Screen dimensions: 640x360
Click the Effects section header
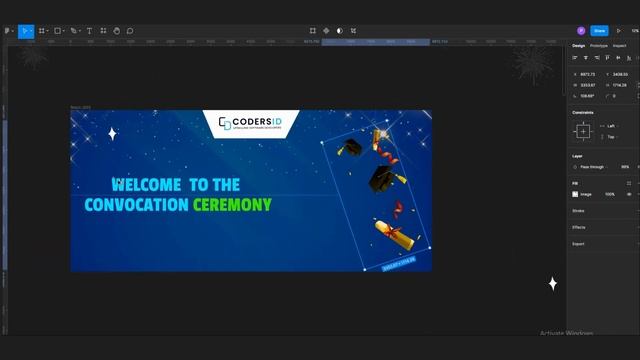(579, 227)
